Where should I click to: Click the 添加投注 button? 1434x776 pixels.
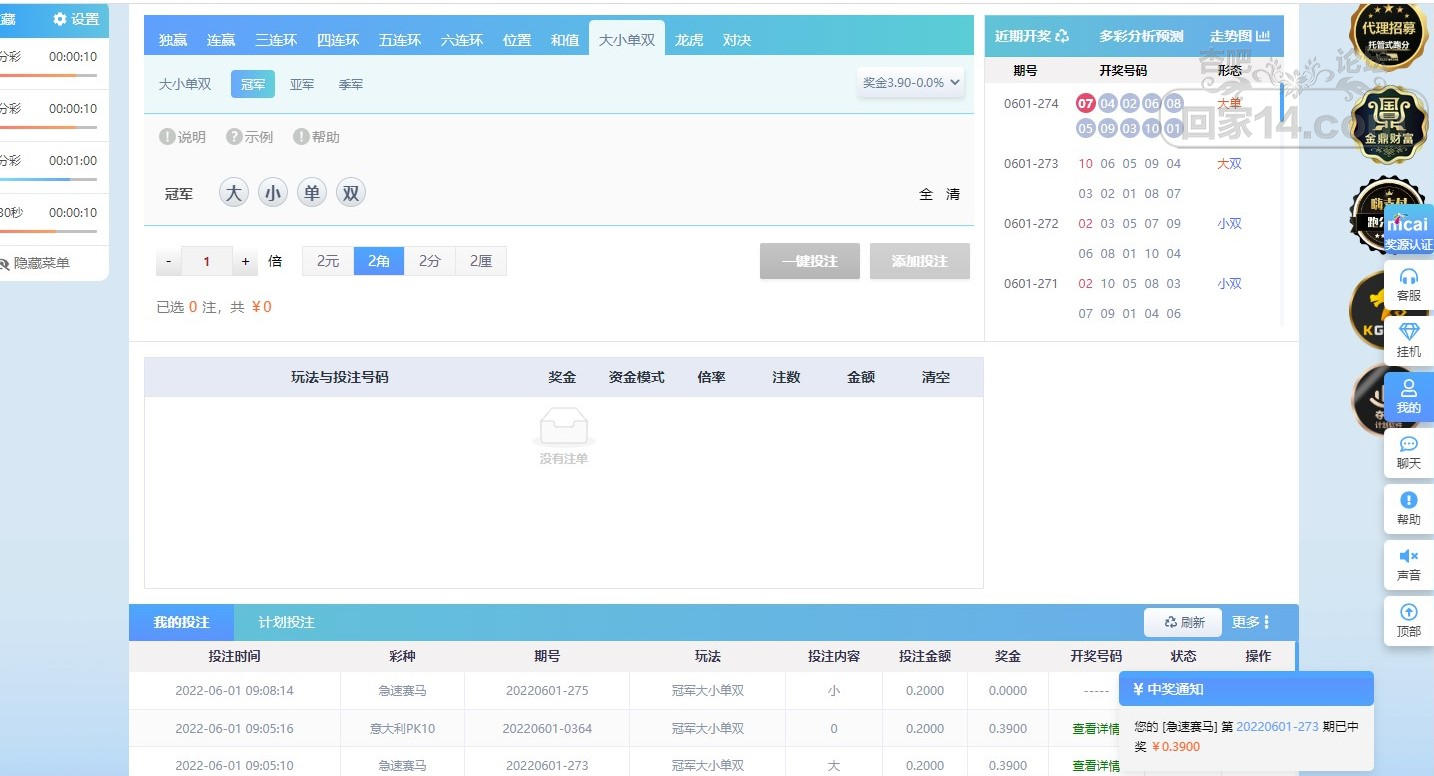click(x=919, y=261)
